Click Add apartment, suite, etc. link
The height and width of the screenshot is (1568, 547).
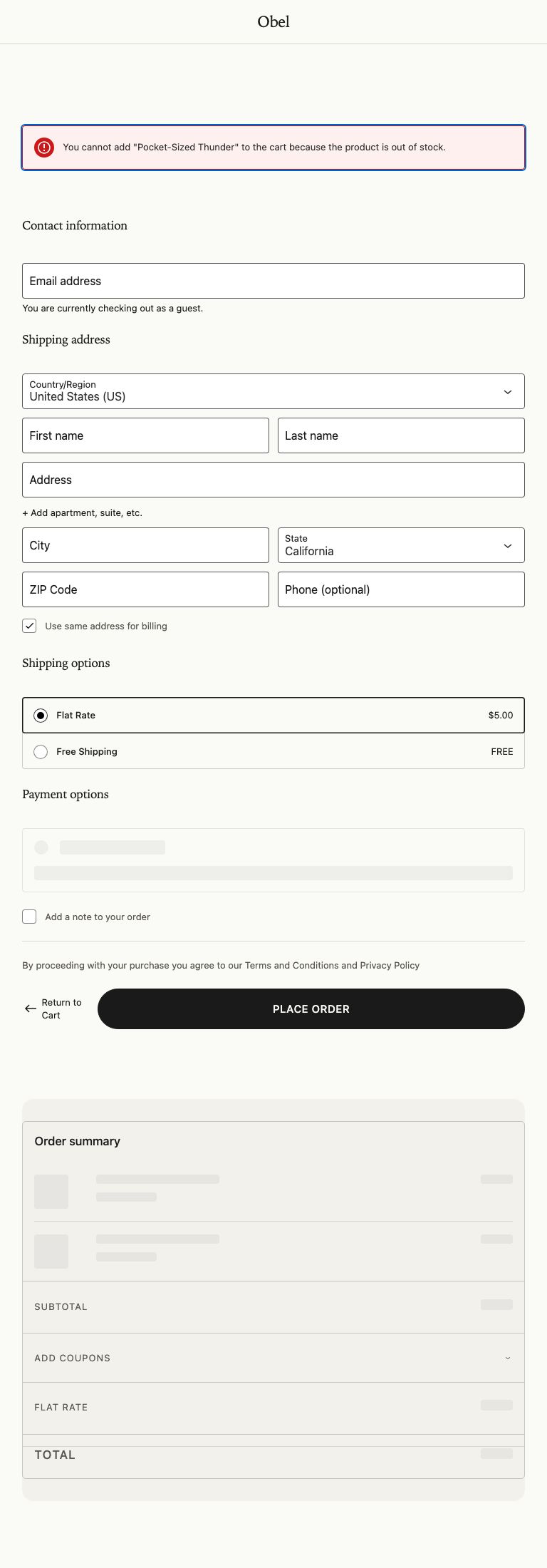[x=83, y=513]
